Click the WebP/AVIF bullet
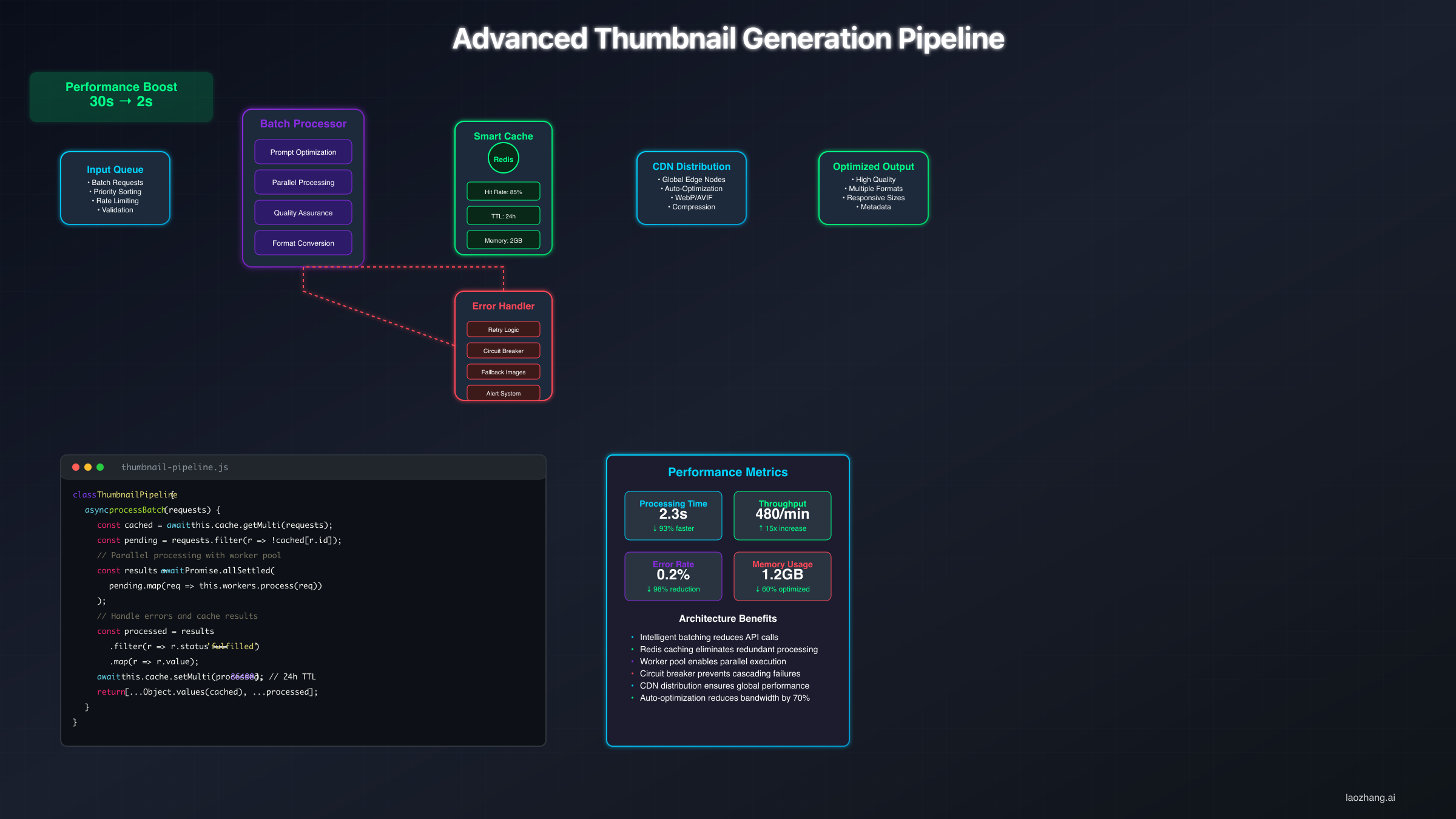1456x819 pixels. click(692, 198)
